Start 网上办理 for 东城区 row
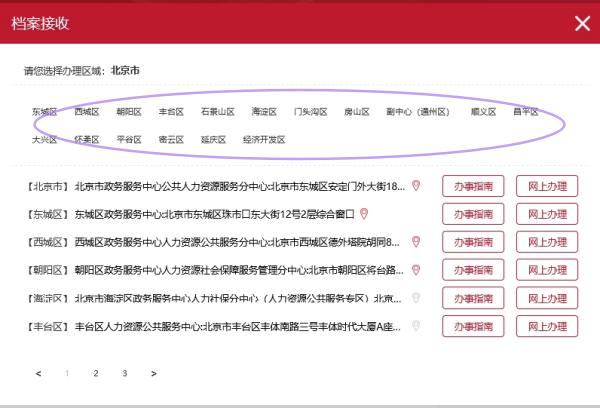Viewport: 600px width, 408px height. (547, 214)
